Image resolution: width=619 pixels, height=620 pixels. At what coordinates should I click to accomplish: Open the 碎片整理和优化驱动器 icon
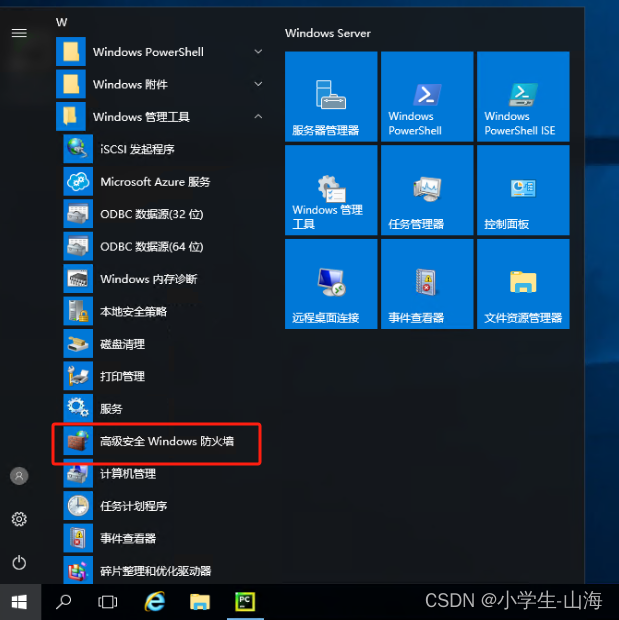[x=78, y=570]
